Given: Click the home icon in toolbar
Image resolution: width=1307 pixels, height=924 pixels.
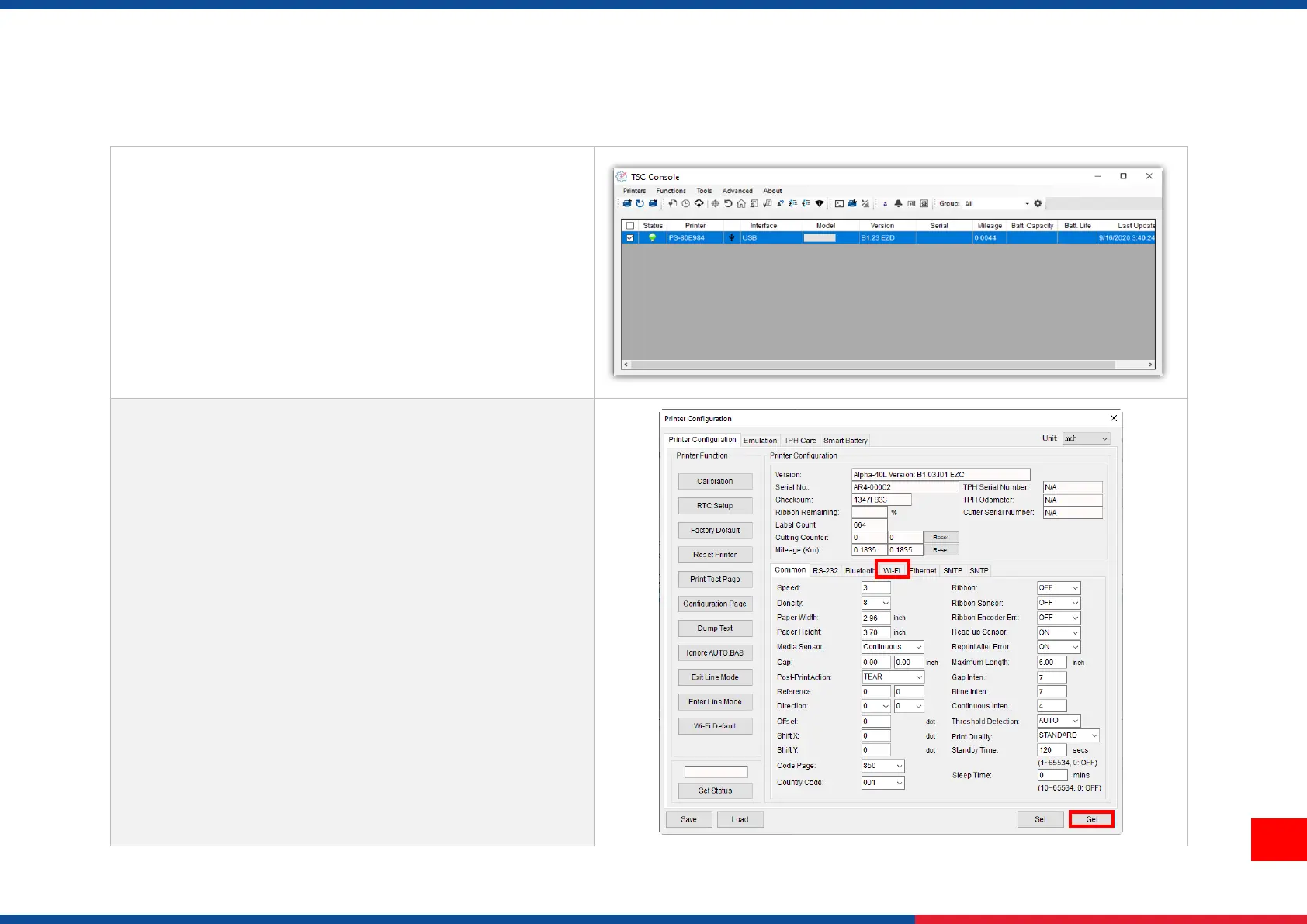Looking at the screenshot, I should [x=741, y=204].
